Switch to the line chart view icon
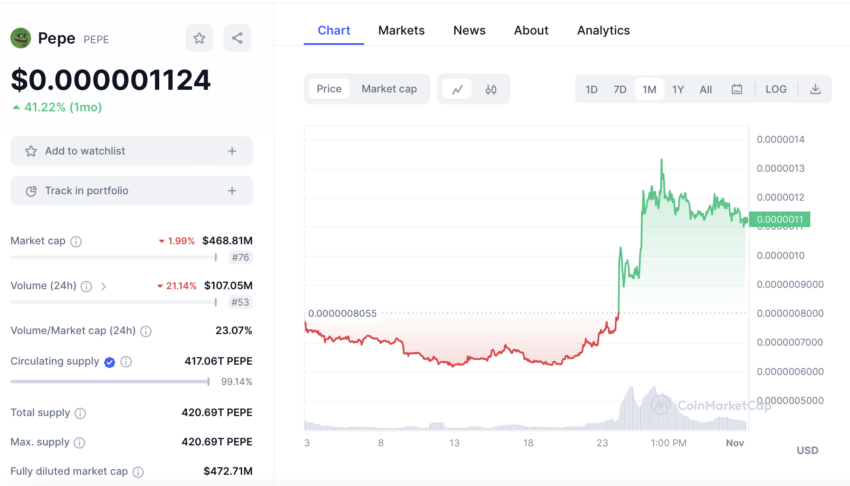This screenshot has width=850, height=486. click(458, 89)
